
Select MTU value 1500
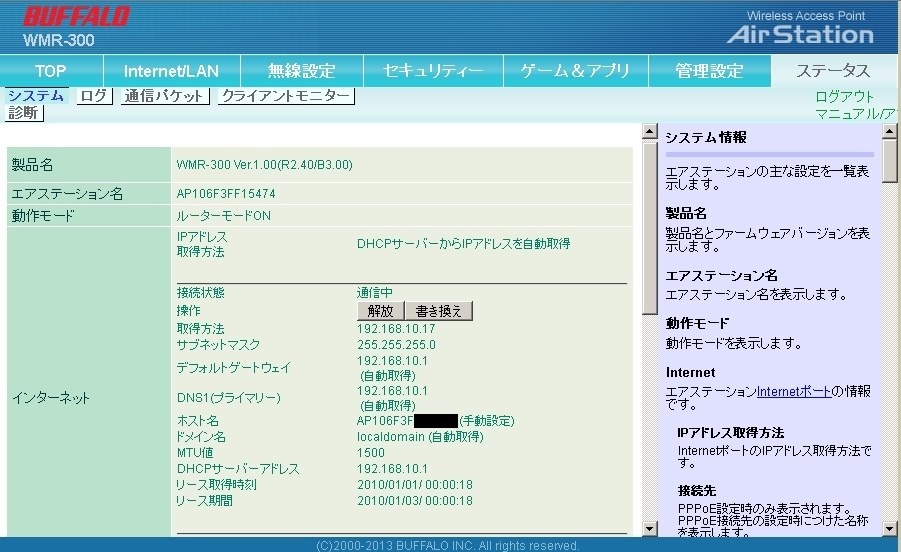click(x=371, y=453)
